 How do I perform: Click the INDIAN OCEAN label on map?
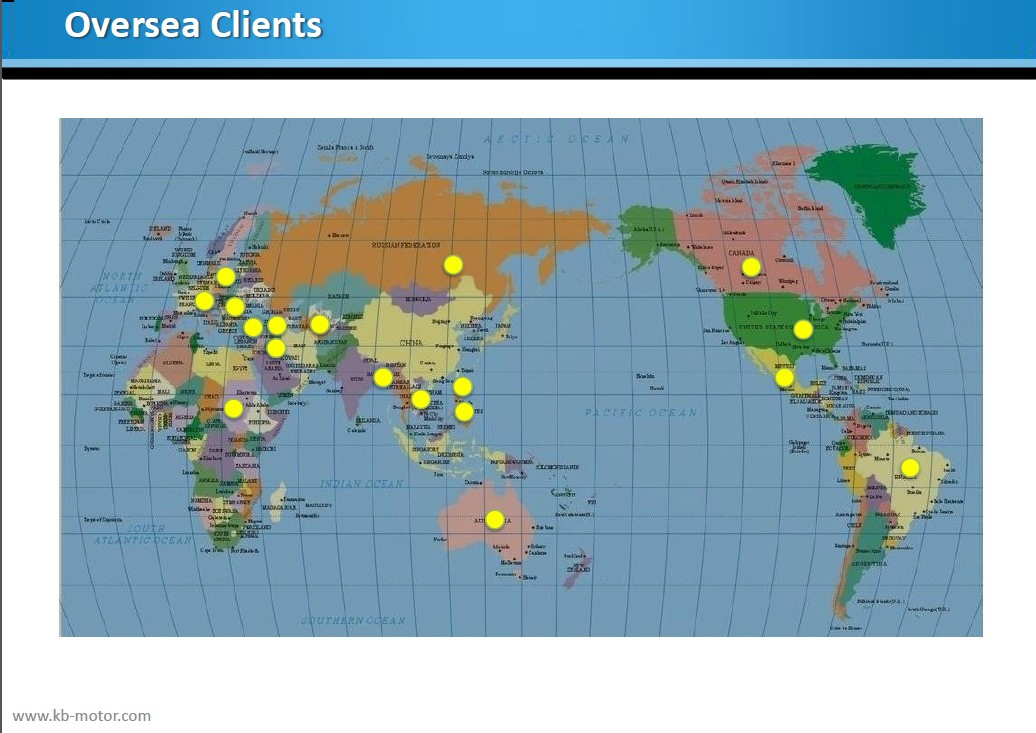pos(362,484)
